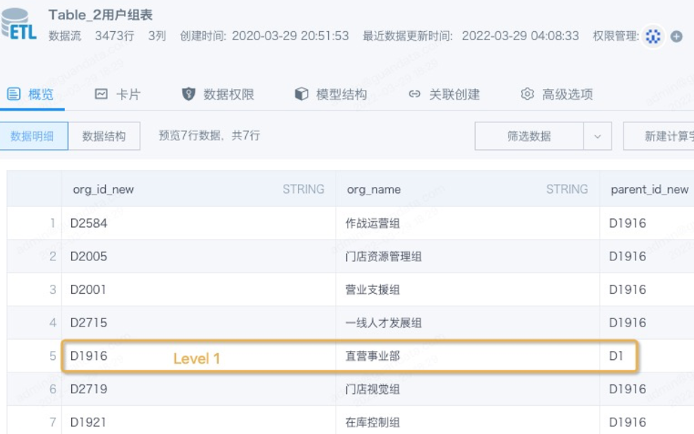Expand the 筛选数据 dropdown arrow

(598, 136)
